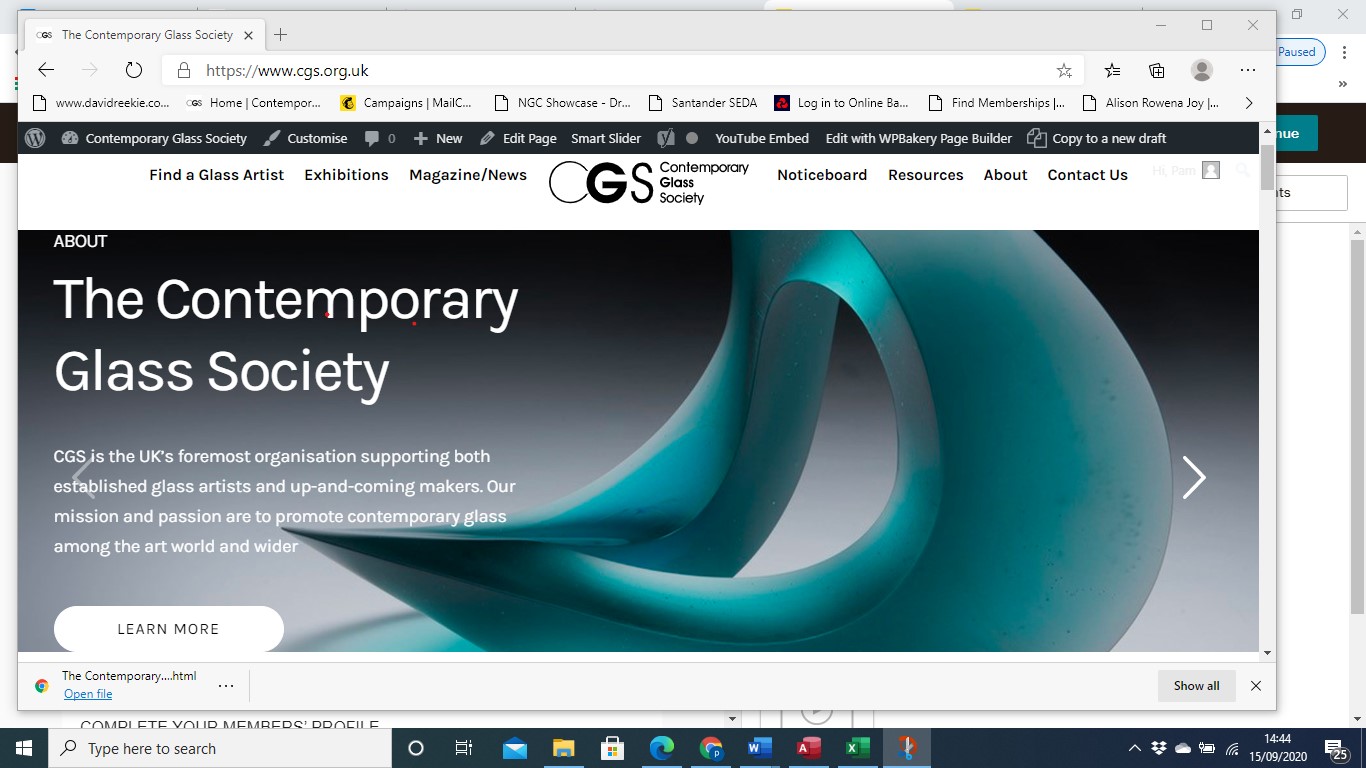Open Exhibitions nav item
Image resolution: width=1366 pixels, height=768 pixels.
point(346,175)
